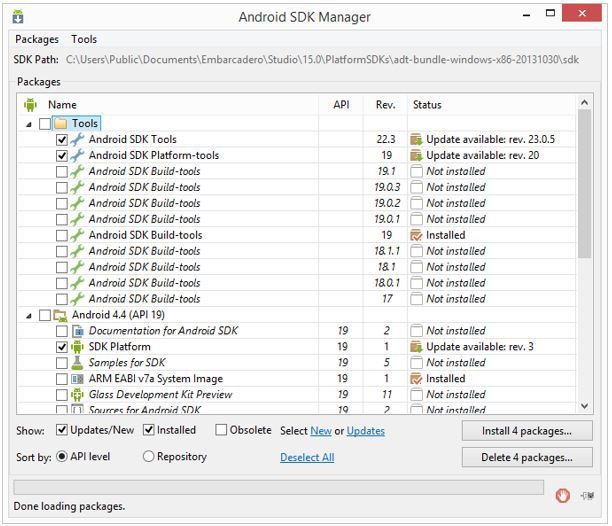
Task: Click the package list scroll down arrow
Action: click(x=584, y=406)
